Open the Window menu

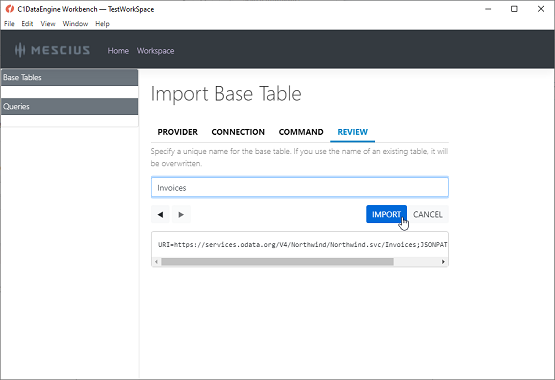[75, 24]
